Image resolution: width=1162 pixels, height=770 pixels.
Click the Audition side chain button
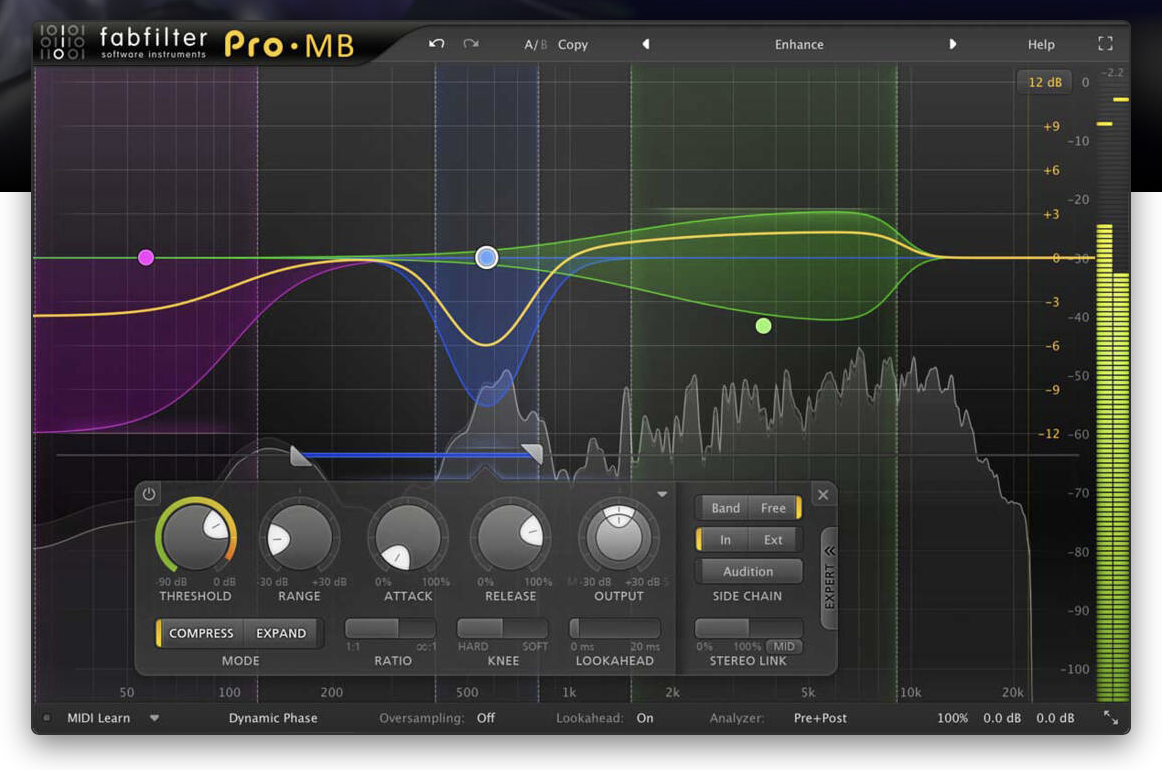pyautogui.click(x=748, y=571)
